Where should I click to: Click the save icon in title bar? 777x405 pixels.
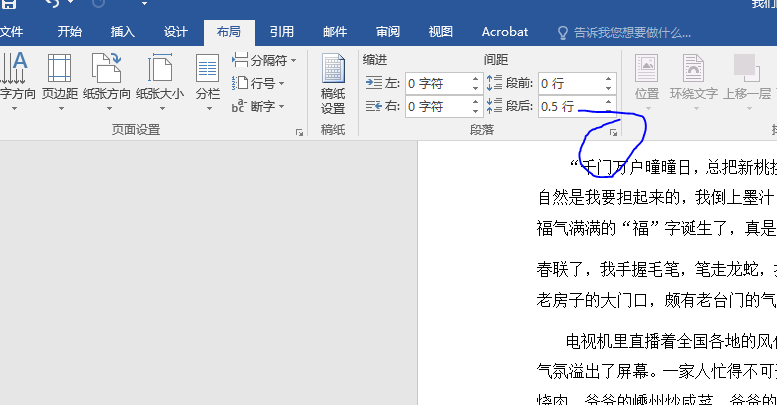[x=8, y=5]
